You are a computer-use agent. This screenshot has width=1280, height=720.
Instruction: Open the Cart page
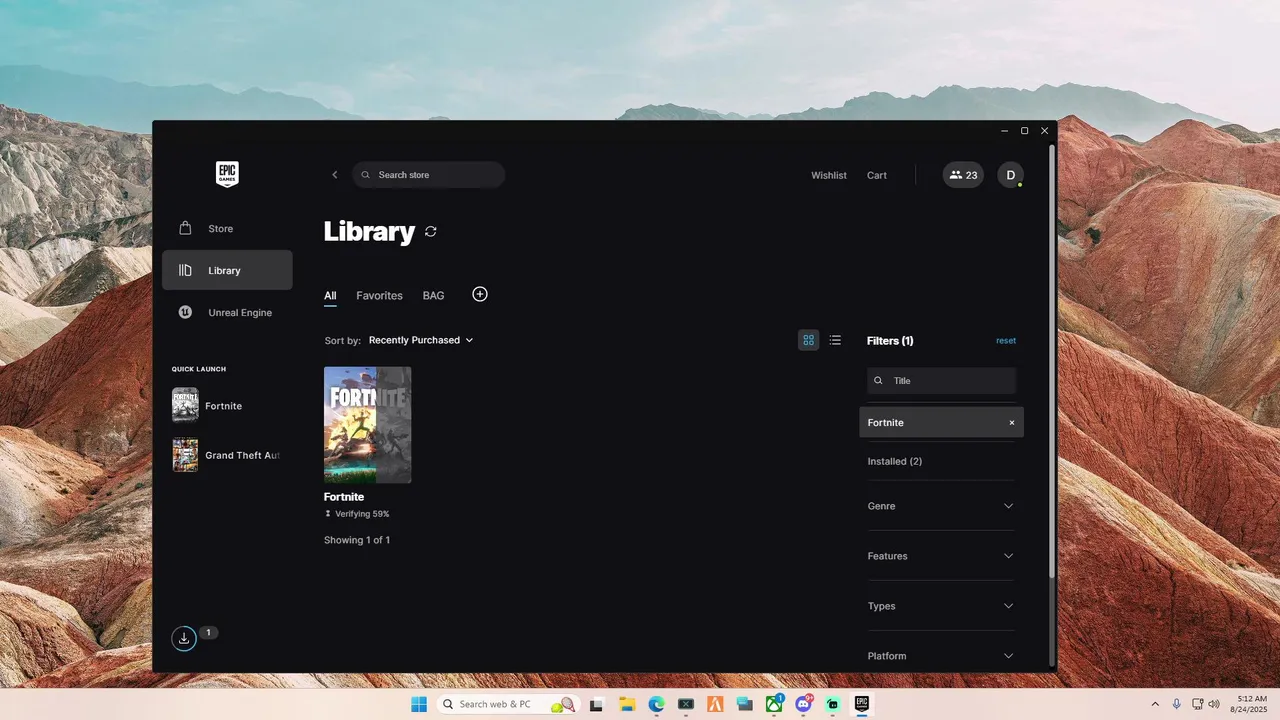click(877, 175)
